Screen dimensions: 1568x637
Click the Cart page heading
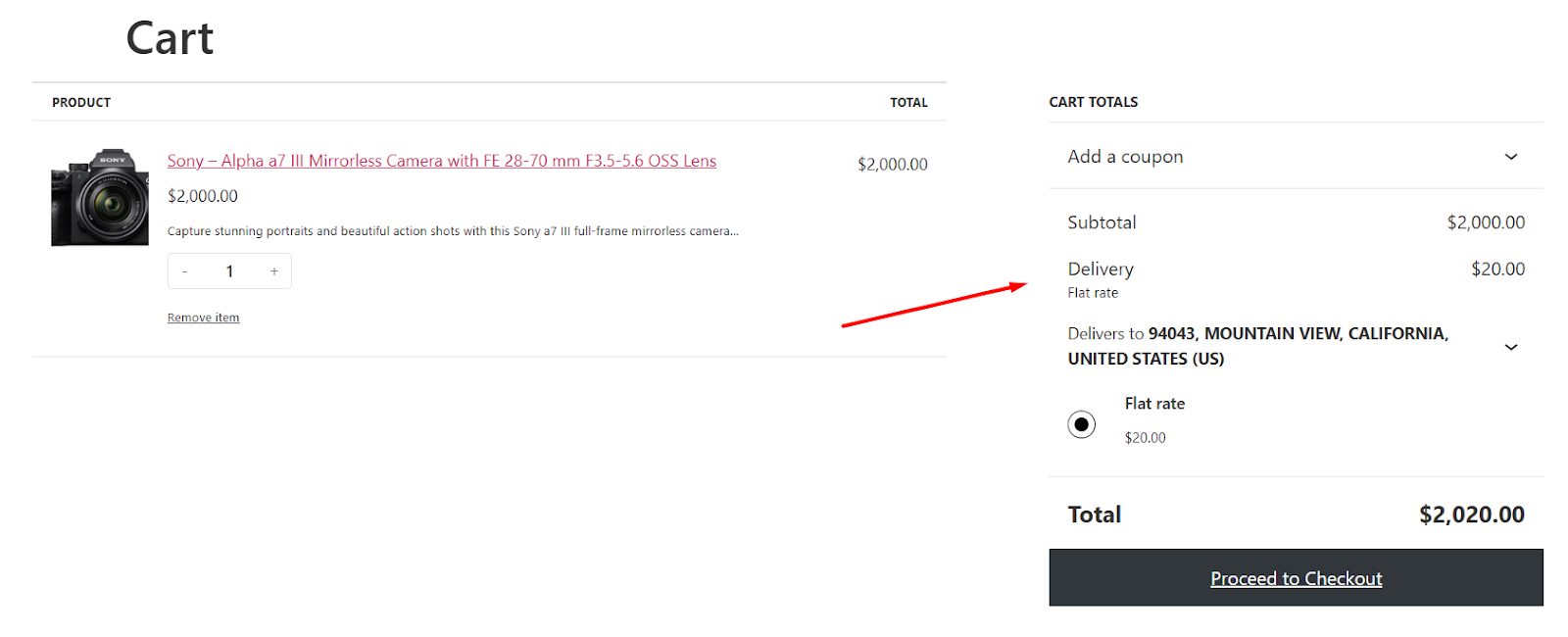click(170, 39)
